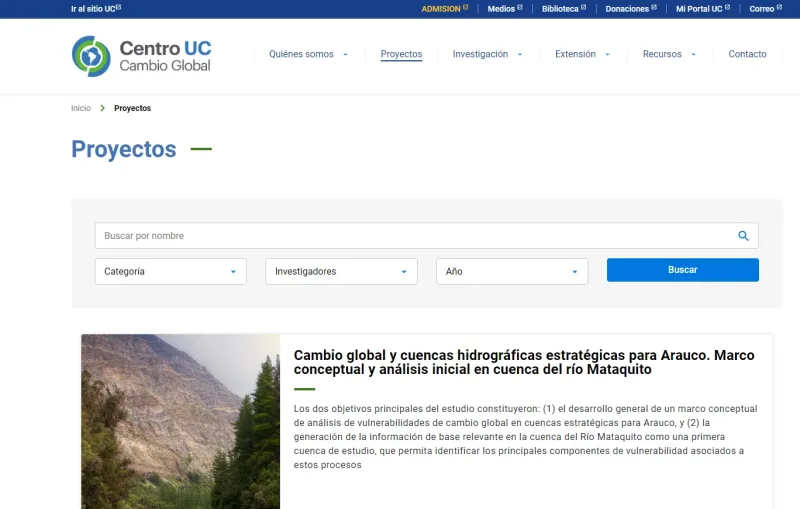Open project titled Cambio global y cuencas hidrográficas
The image size is (800, 509).
click(x=524, y=362)
